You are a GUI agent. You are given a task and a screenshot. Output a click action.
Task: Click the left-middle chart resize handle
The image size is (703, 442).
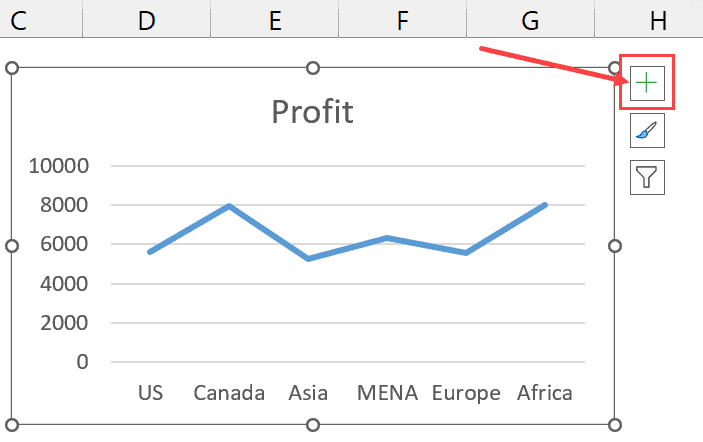[13, 246]
